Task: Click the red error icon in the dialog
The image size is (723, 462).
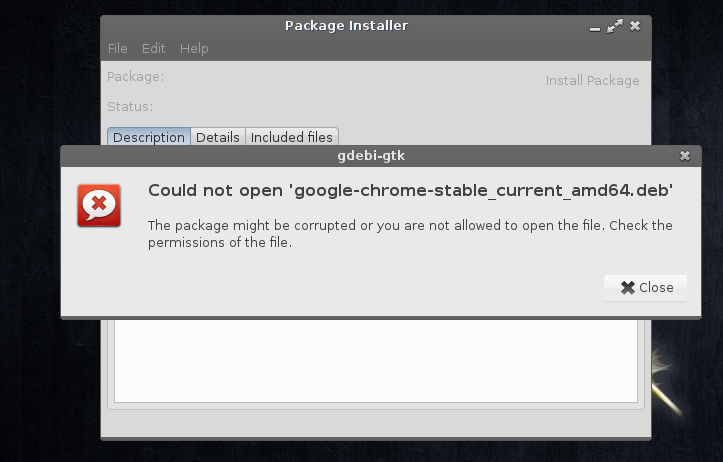Action: (99, 205)
